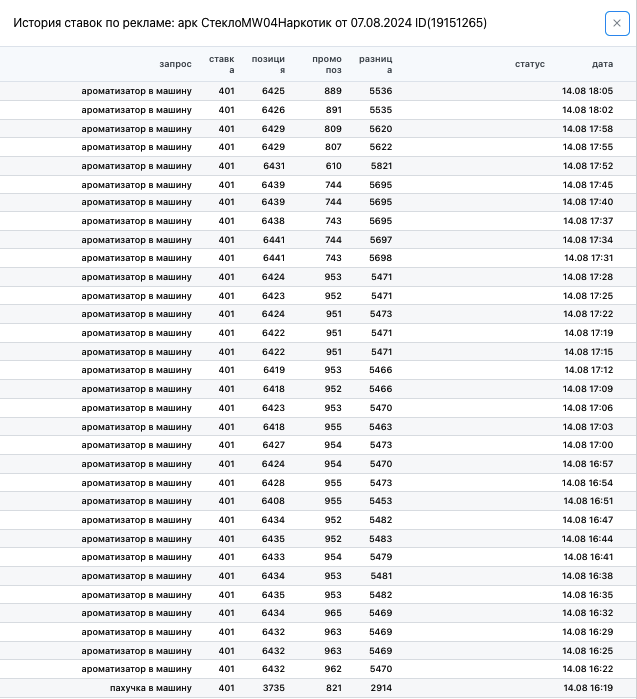637x699 pixels.
Task: Click the статус column header
Action: 530,64
